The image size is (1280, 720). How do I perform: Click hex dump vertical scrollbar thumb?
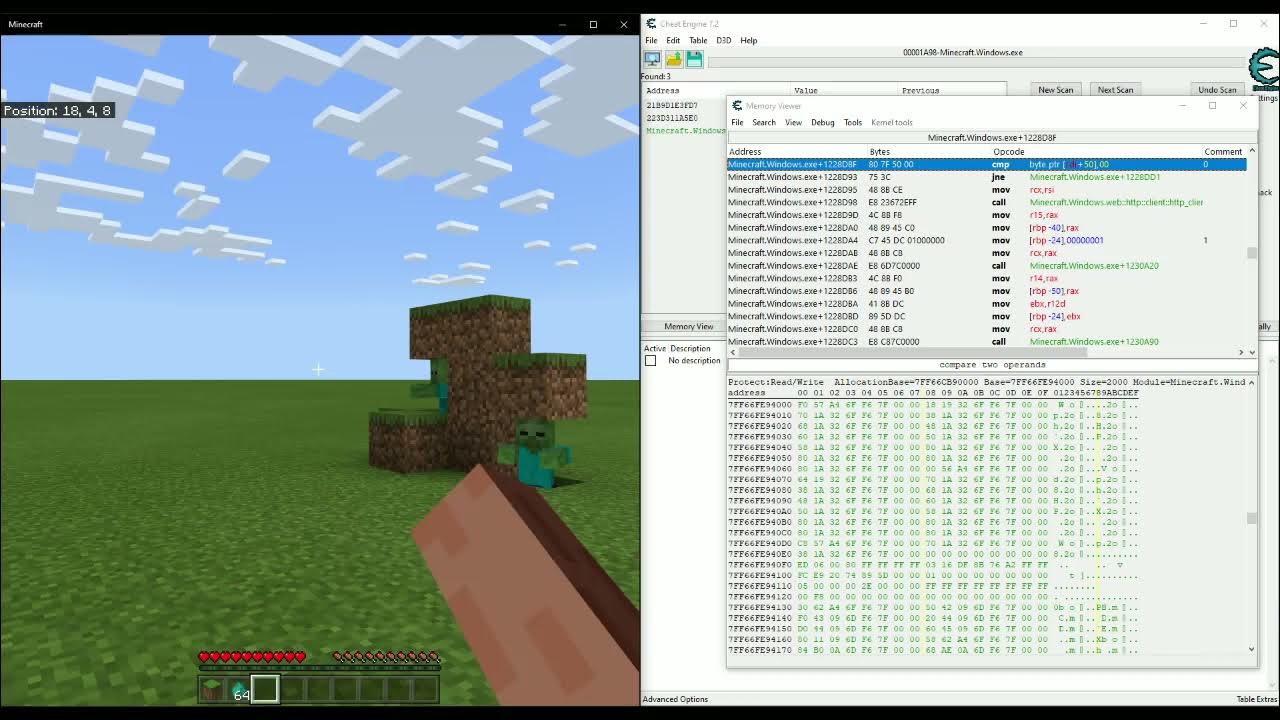pos(1251,518)
